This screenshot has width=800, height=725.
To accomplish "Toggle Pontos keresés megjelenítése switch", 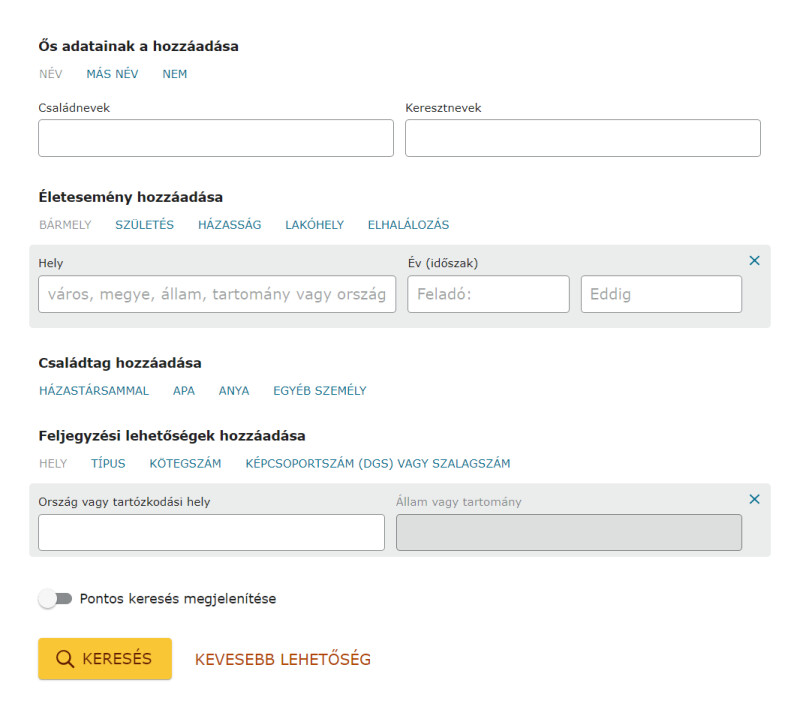I will 56,598.
